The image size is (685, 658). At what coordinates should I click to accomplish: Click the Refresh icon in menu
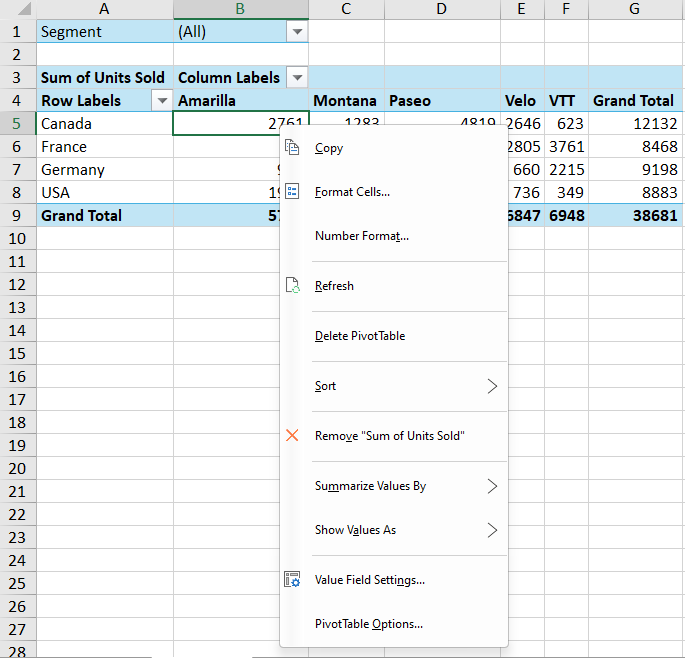pos(292,286)
